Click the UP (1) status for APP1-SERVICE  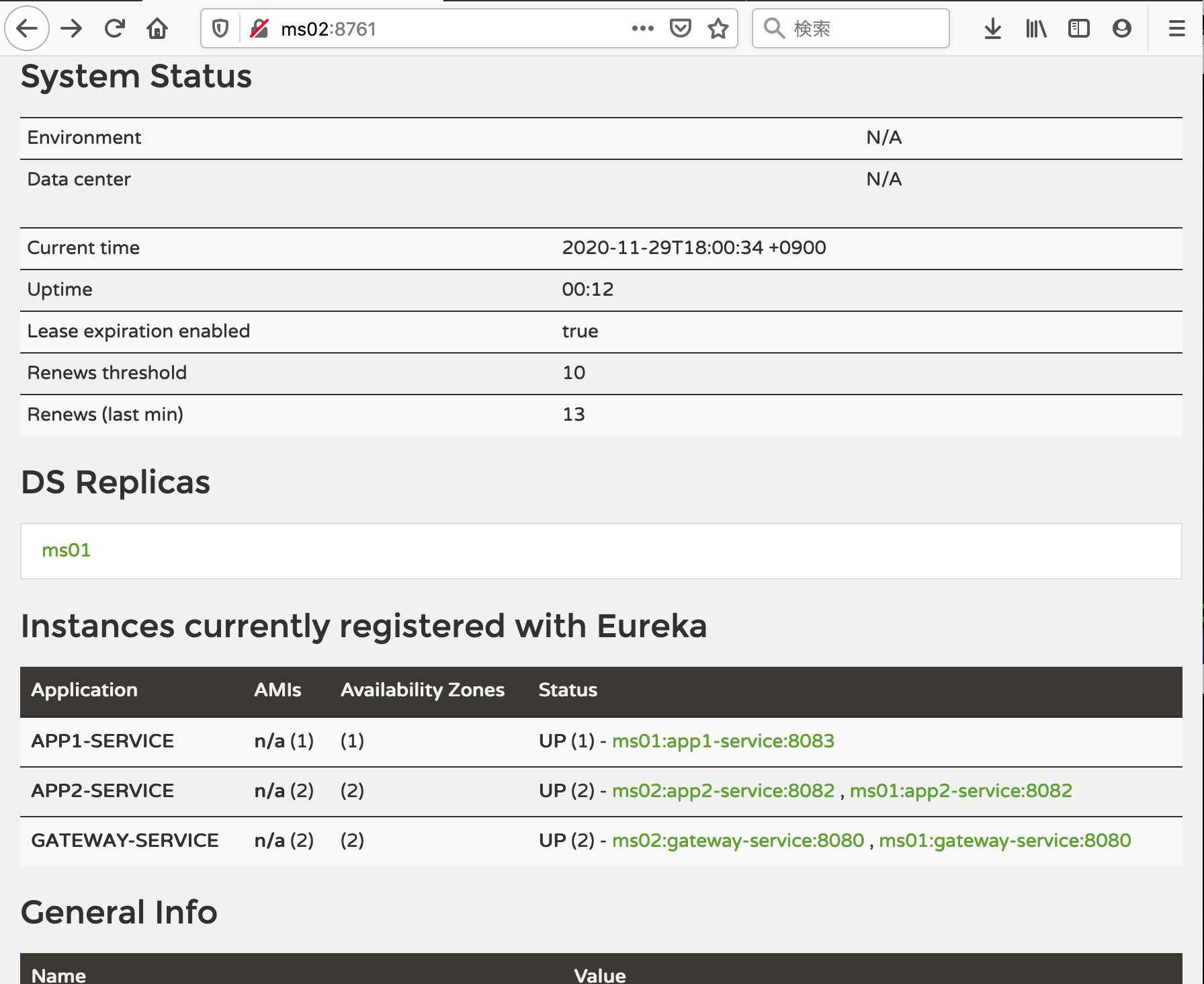coord(566,741)
